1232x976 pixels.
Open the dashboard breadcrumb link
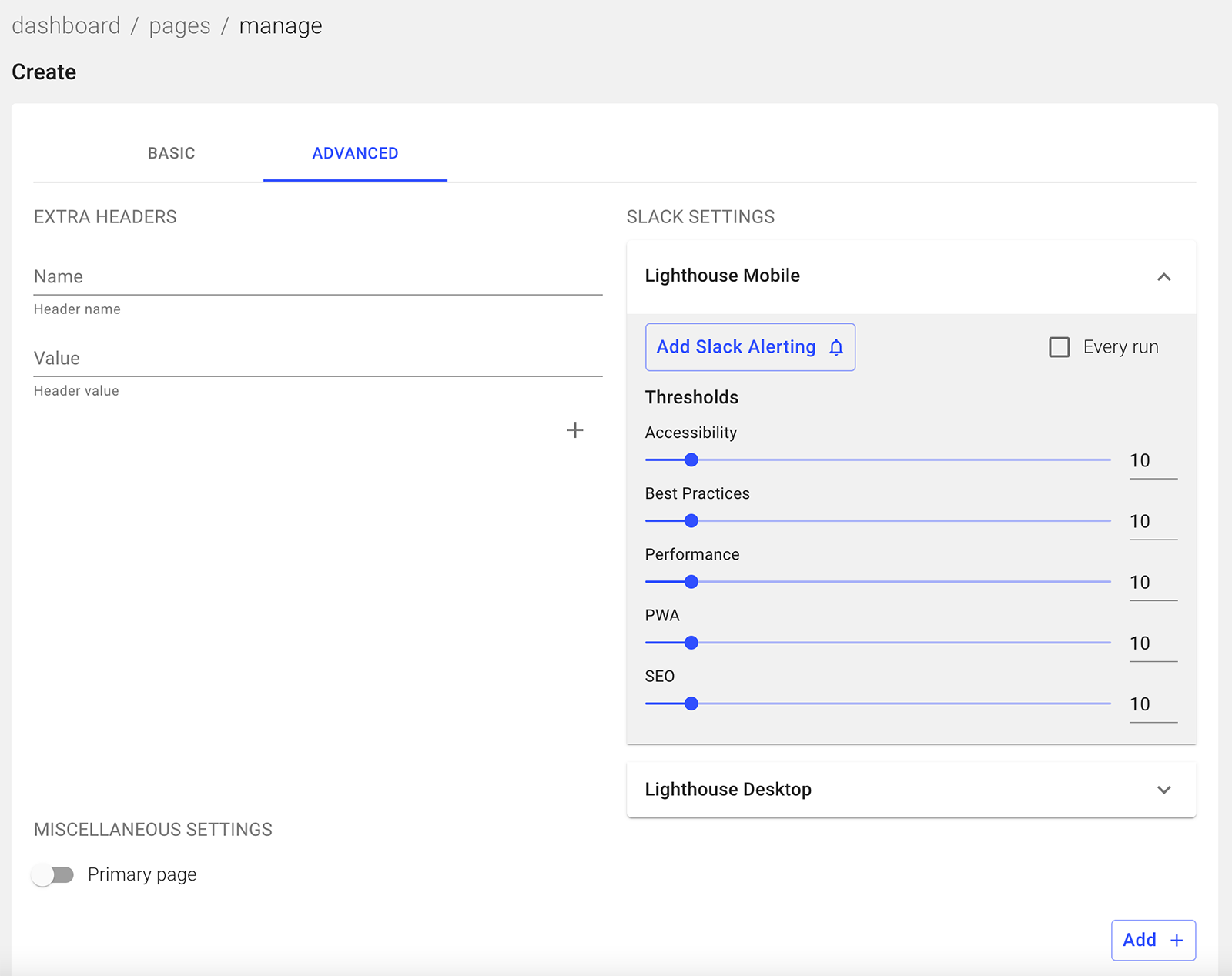[x=66, y=25]
